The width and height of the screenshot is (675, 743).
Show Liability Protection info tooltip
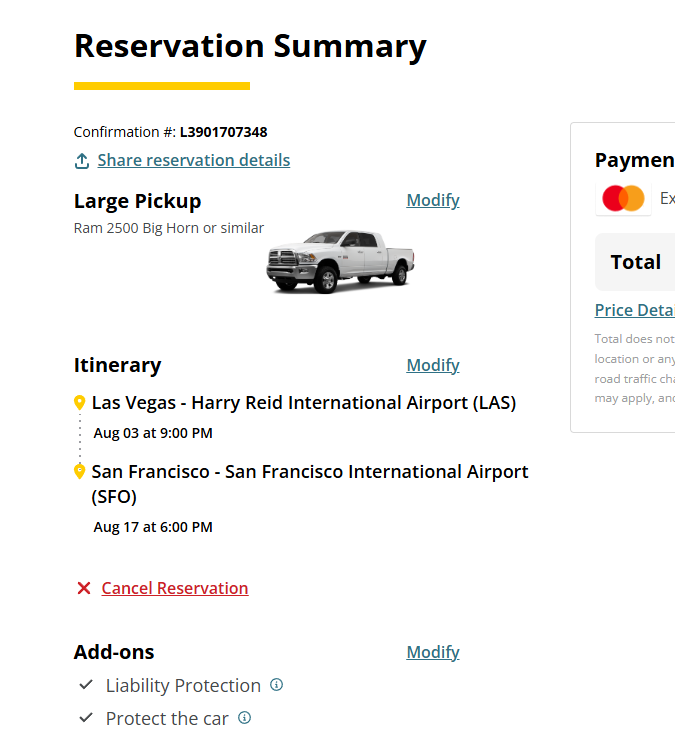[277, 685]
